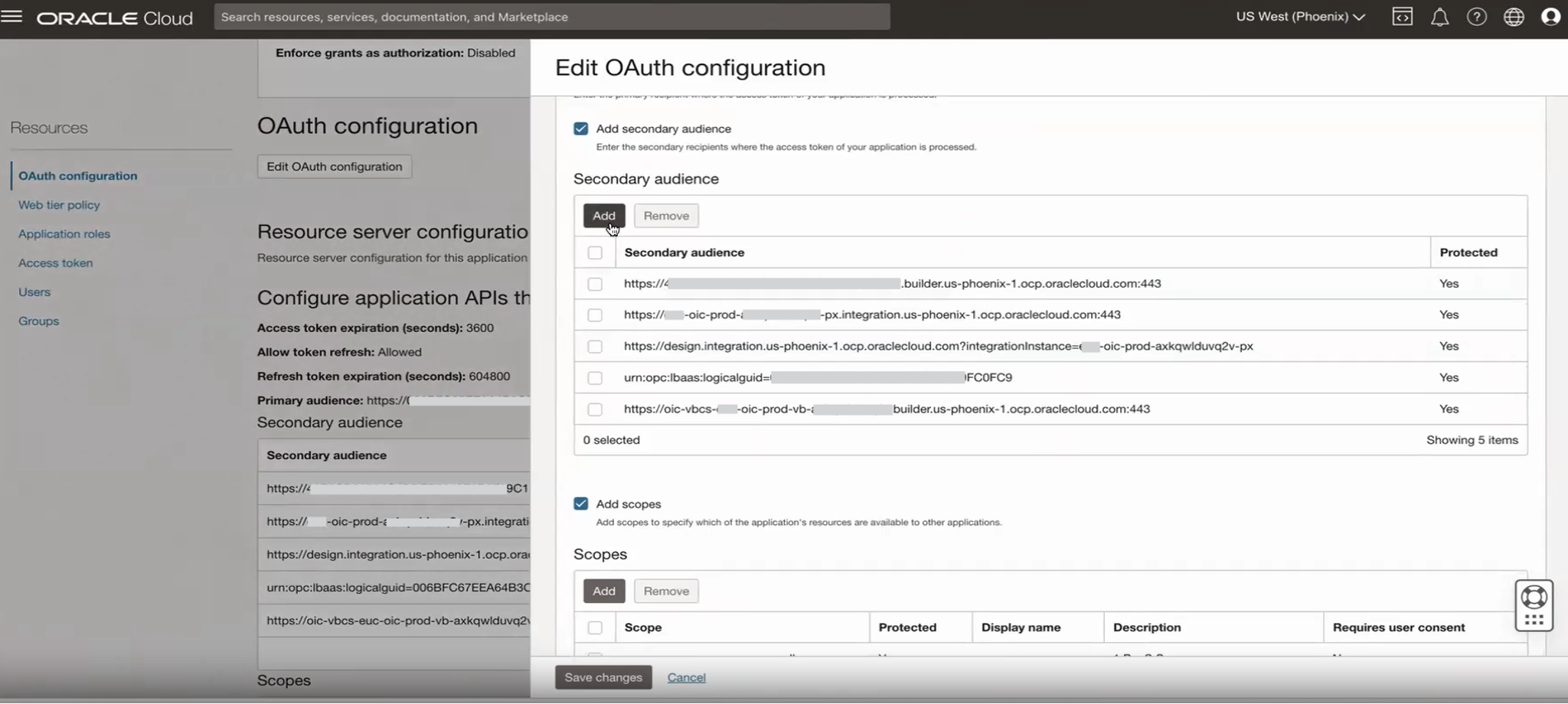Focus the Oracle Cloud search field
1568x704 pixels.
551,17
